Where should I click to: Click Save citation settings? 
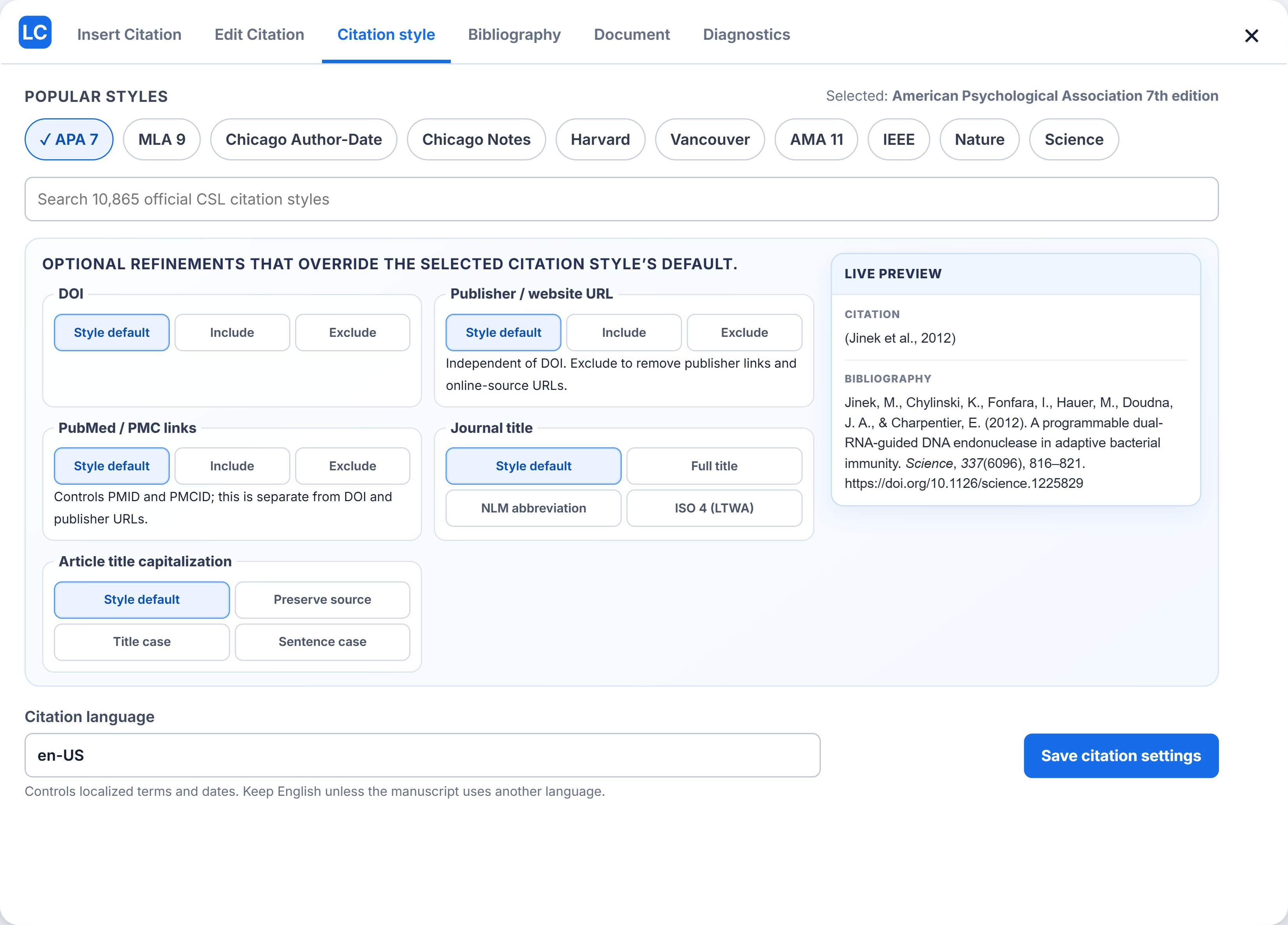1121,756
